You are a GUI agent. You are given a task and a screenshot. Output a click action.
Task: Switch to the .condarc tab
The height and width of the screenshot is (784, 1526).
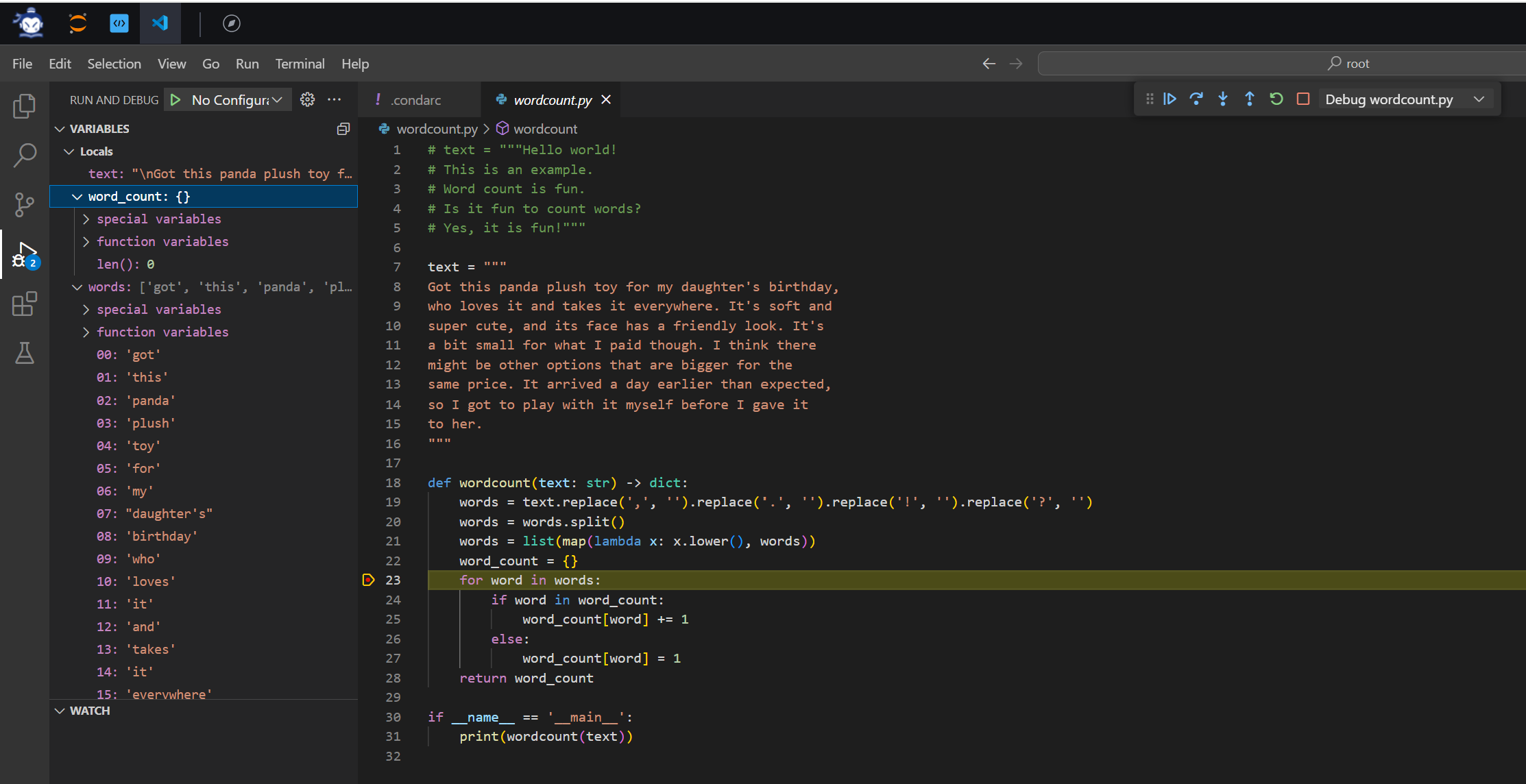tap(415, 100)
